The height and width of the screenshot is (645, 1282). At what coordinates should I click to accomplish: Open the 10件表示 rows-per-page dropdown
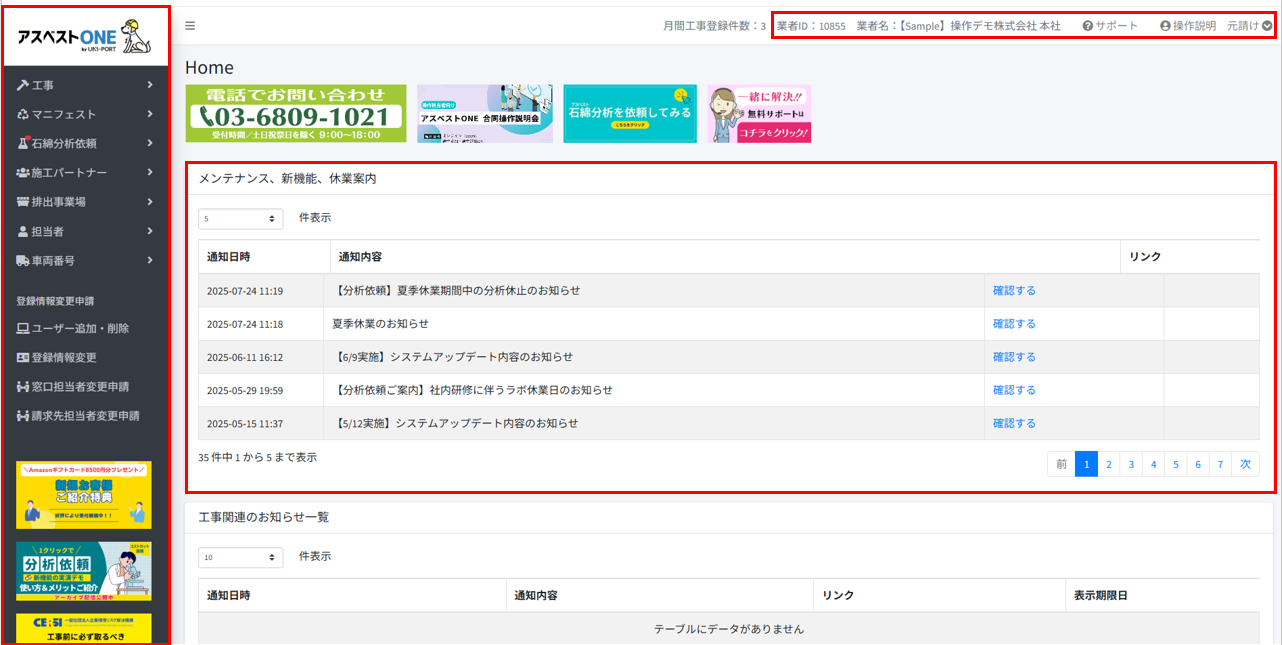coord(240,557)
